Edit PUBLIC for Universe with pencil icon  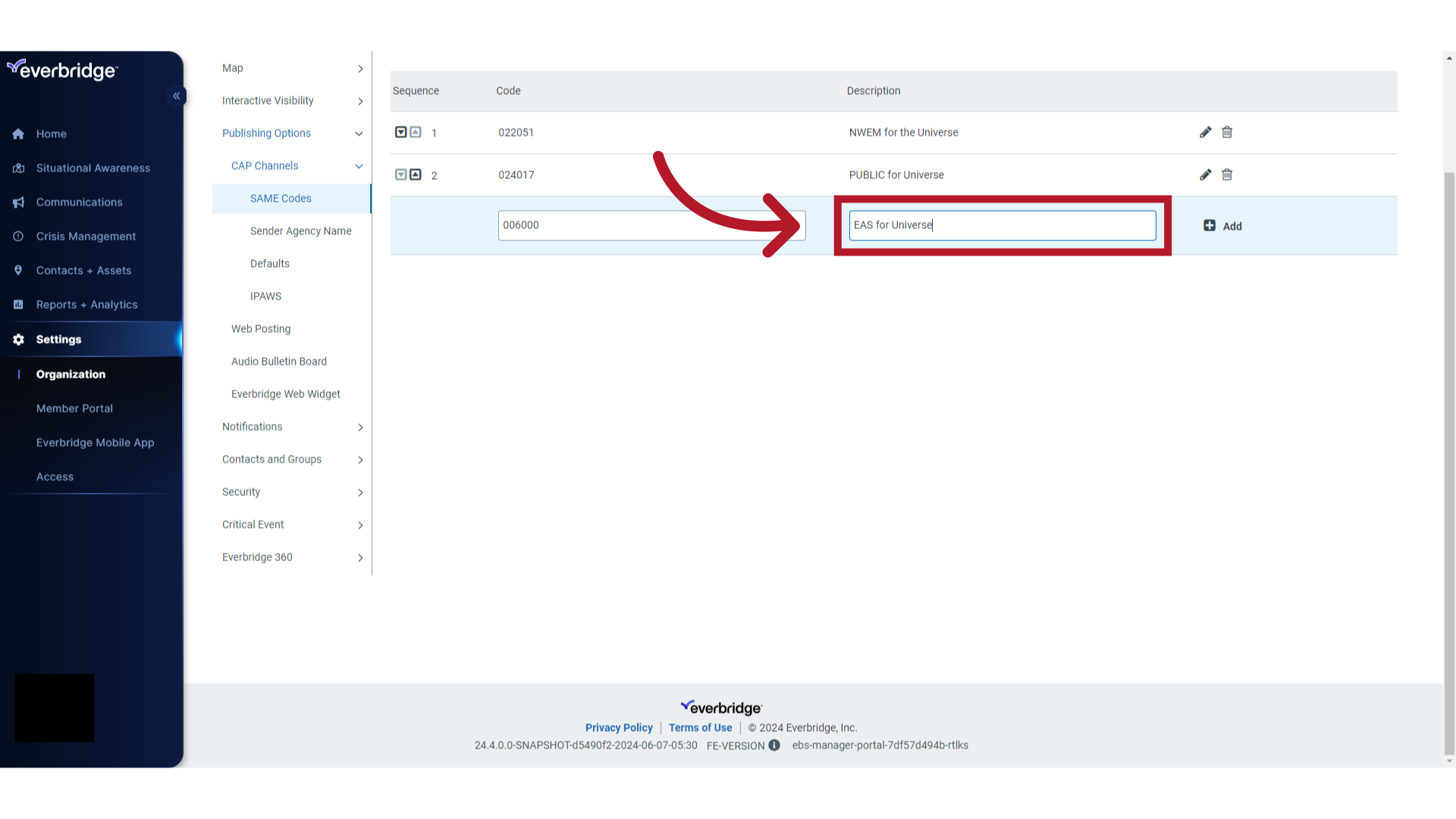coord(1206,174)
